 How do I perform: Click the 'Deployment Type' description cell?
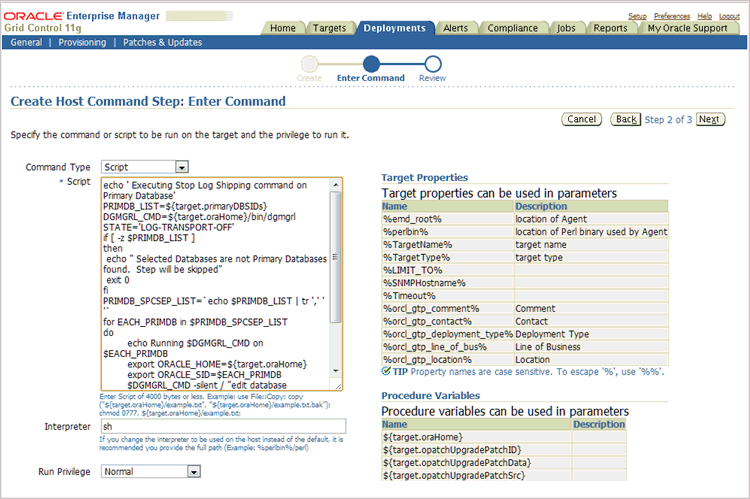591,334
